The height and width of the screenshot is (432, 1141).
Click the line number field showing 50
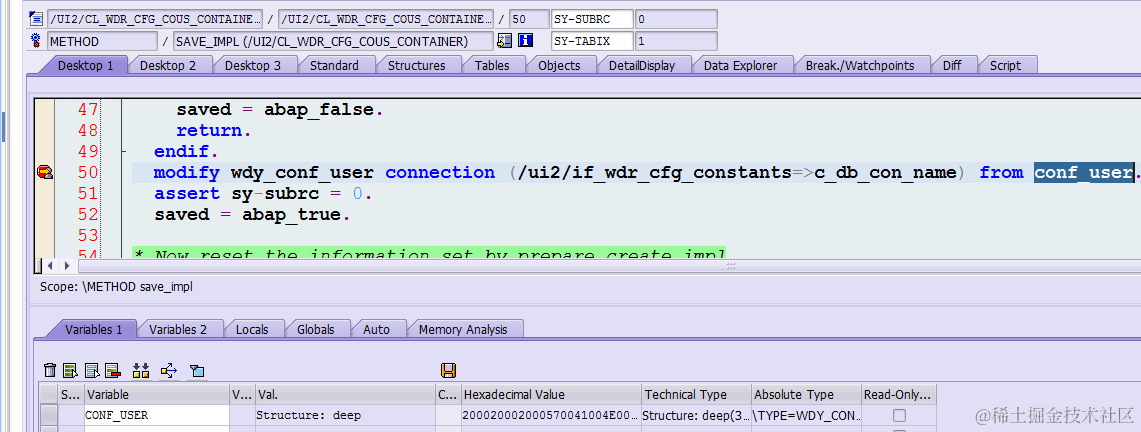528,19
